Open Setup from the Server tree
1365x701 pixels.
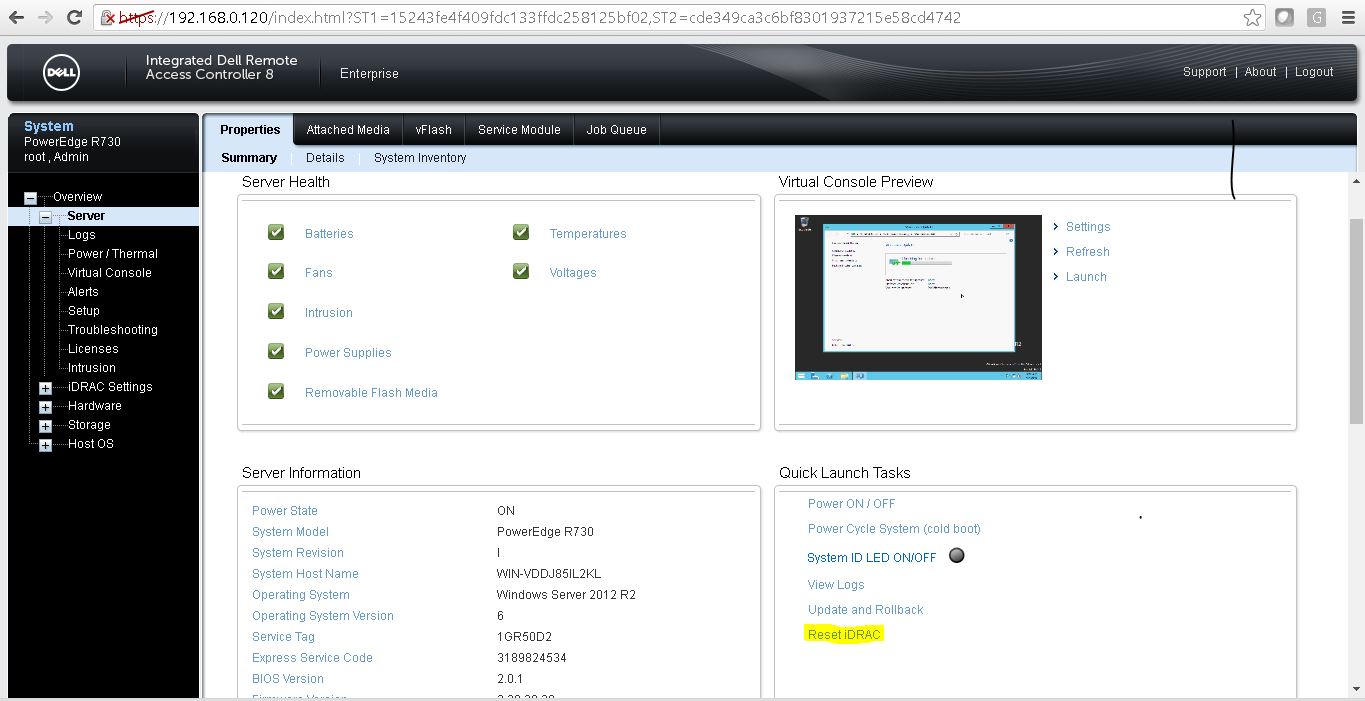[82, 310]
